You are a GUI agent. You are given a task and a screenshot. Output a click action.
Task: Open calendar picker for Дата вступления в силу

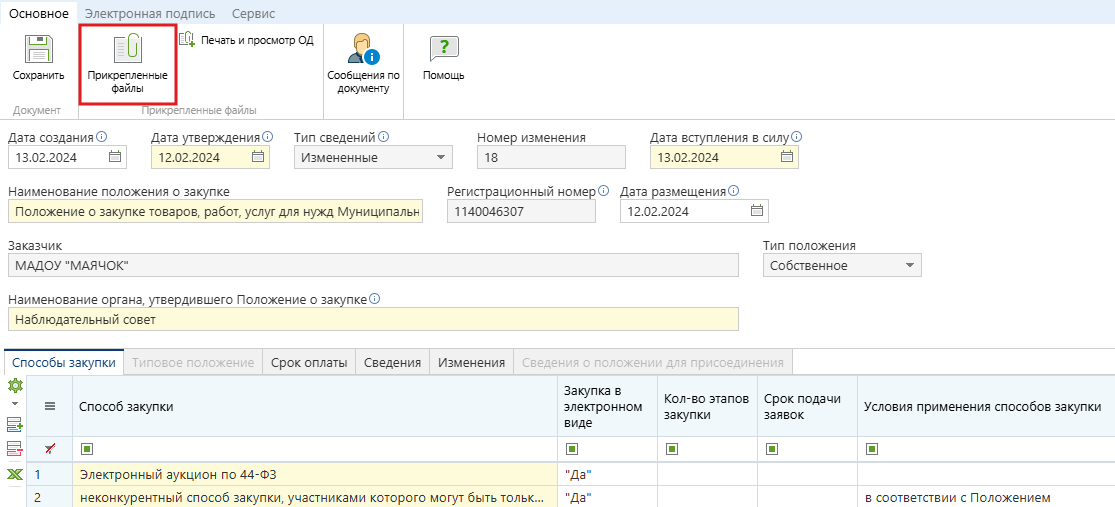pyautogui.click(x=786, y=157)
